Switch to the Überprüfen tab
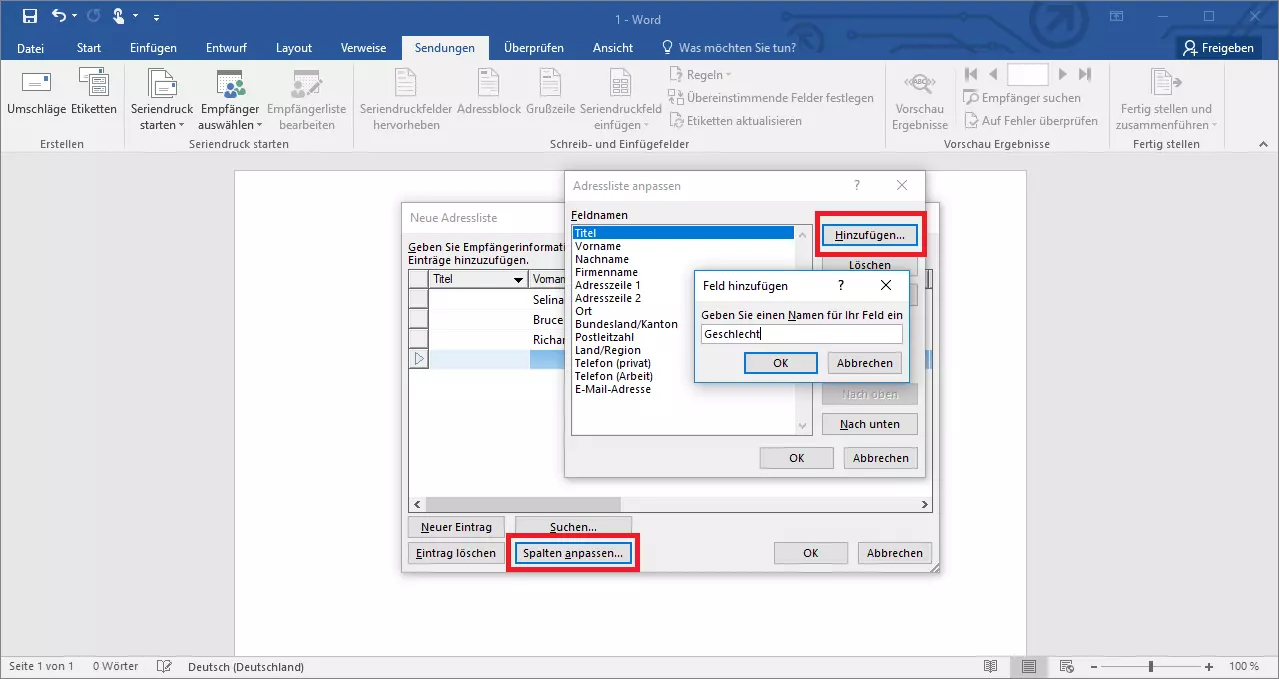The width and height of the screenshot is (1279, 679). point(534,48)
